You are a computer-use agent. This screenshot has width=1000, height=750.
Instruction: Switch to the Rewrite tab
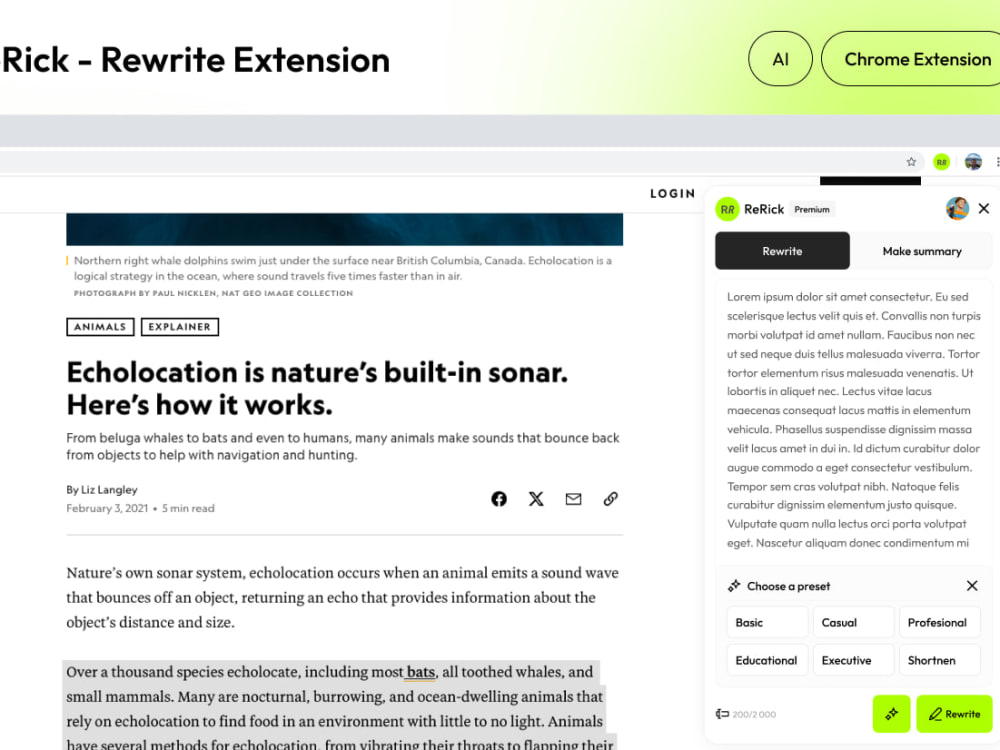783,251
